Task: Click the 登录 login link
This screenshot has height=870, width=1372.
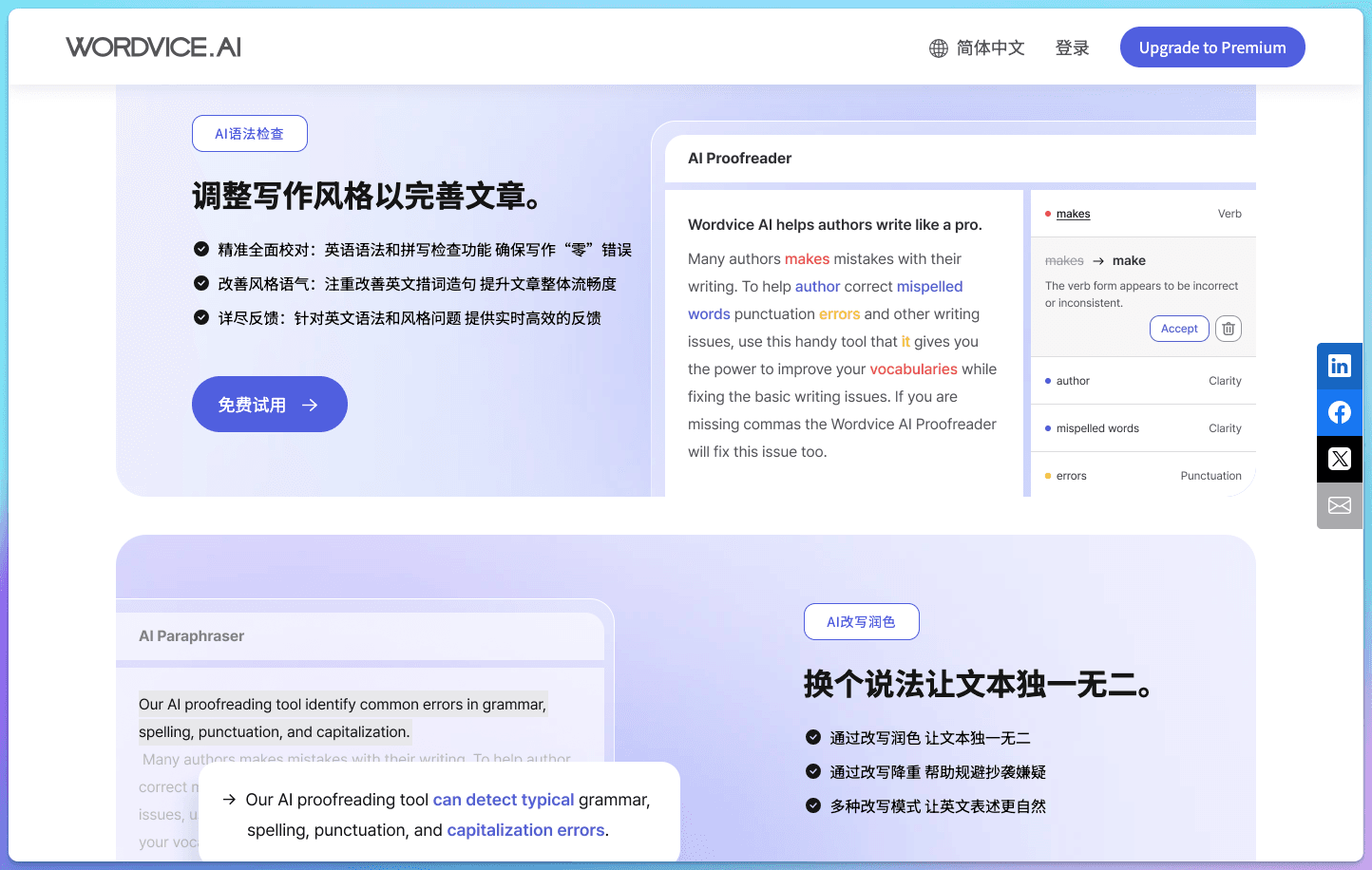Action: click(1072, 47)
